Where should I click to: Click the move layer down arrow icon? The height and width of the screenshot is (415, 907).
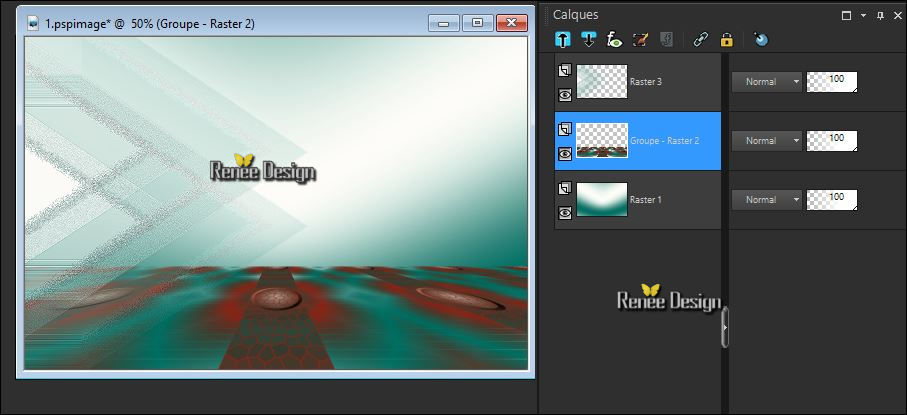[589, 39]
